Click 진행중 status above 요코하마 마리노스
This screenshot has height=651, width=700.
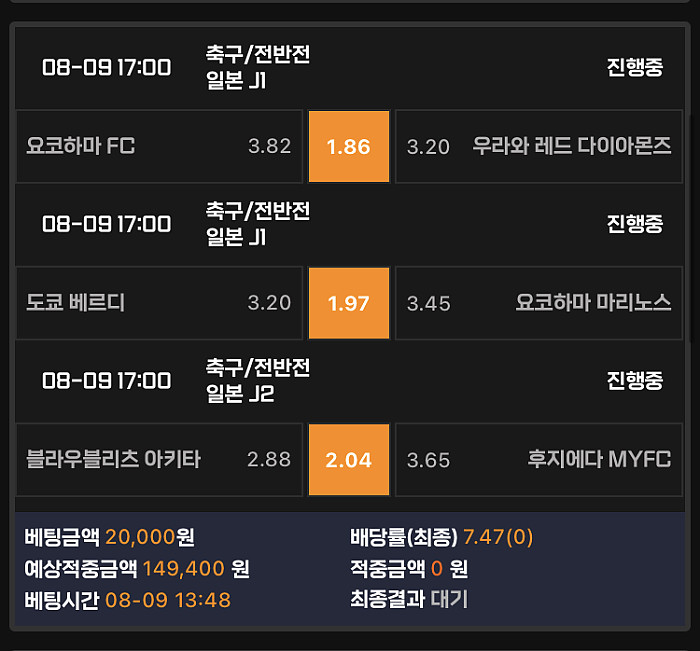coord(634,224)
